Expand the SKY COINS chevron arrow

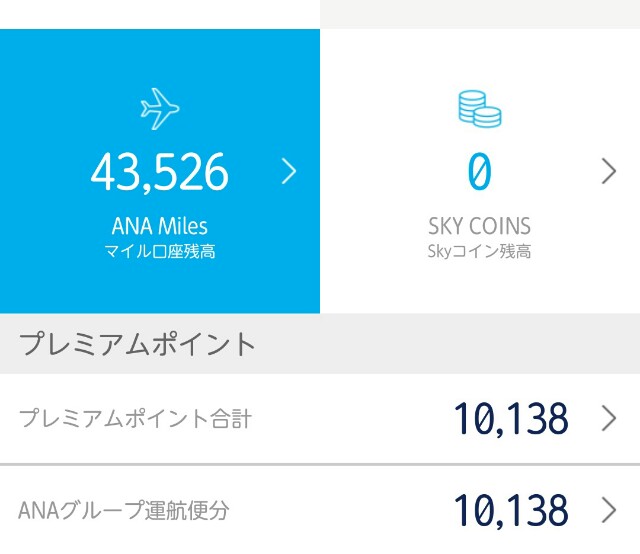click(x=609, y=171)
